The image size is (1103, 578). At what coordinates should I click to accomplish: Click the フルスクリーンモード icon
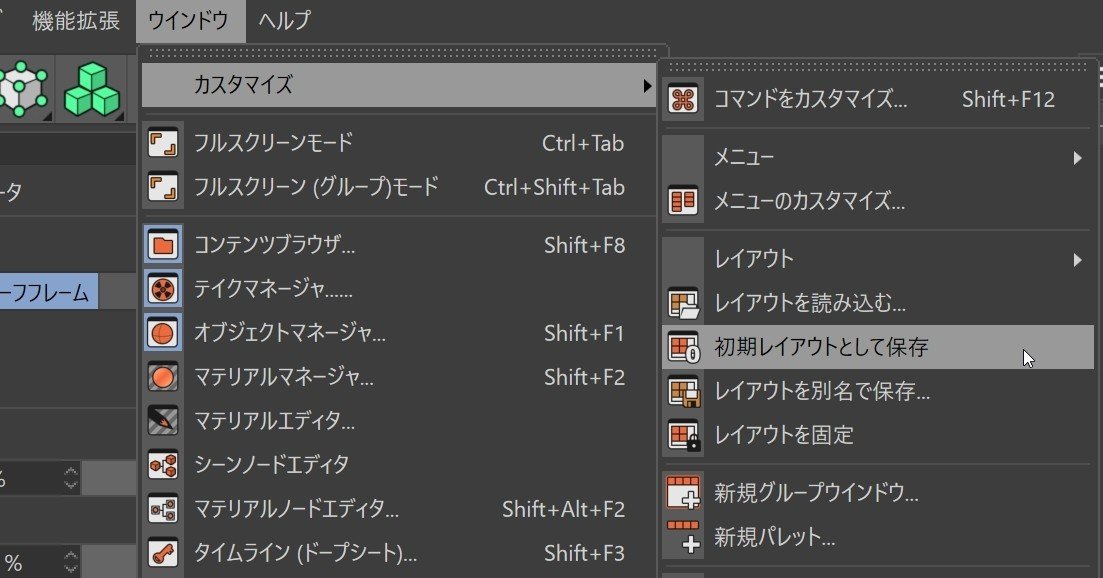163,143
